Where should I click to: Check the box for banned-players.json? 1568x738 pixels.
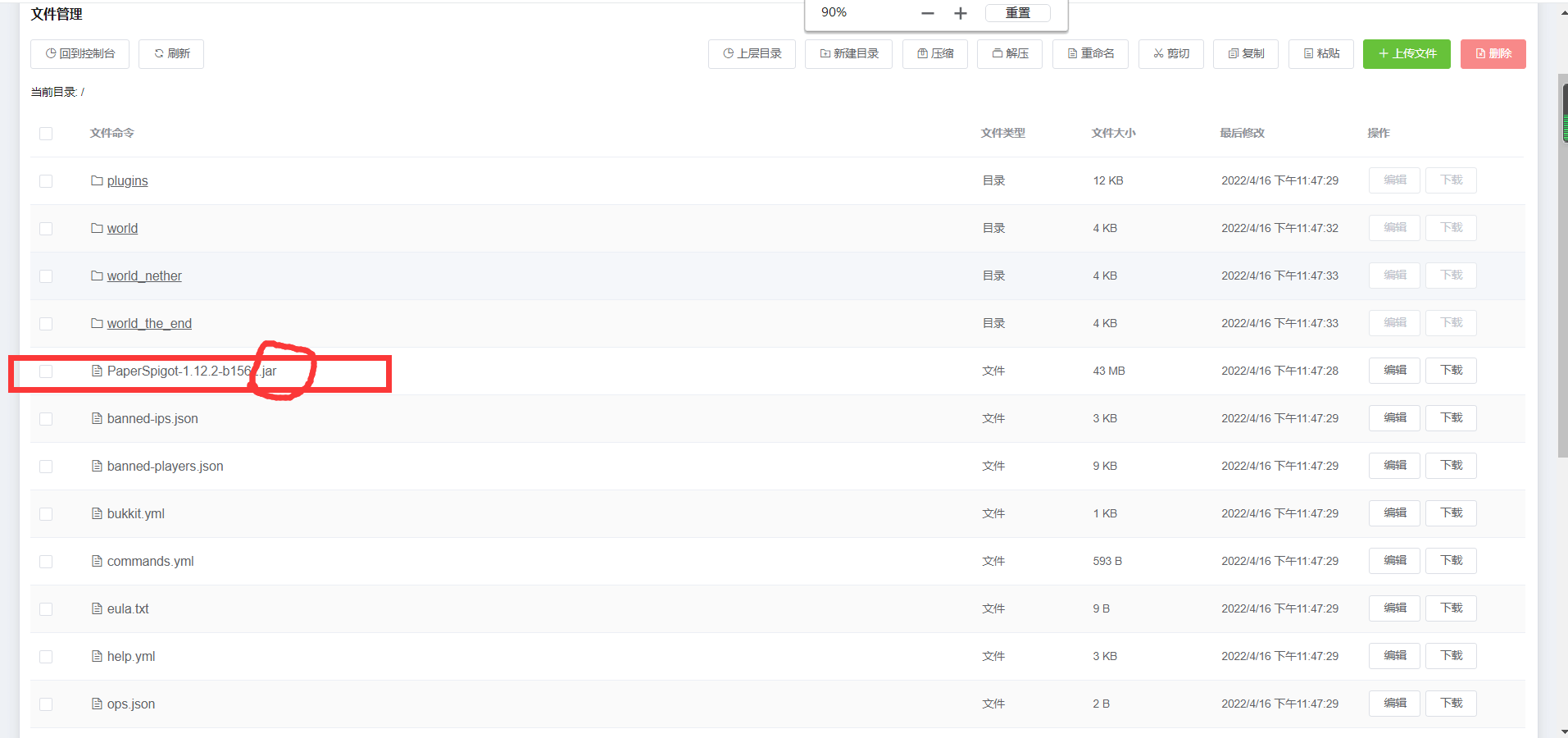pyautogui.click(x=46, y=467)
